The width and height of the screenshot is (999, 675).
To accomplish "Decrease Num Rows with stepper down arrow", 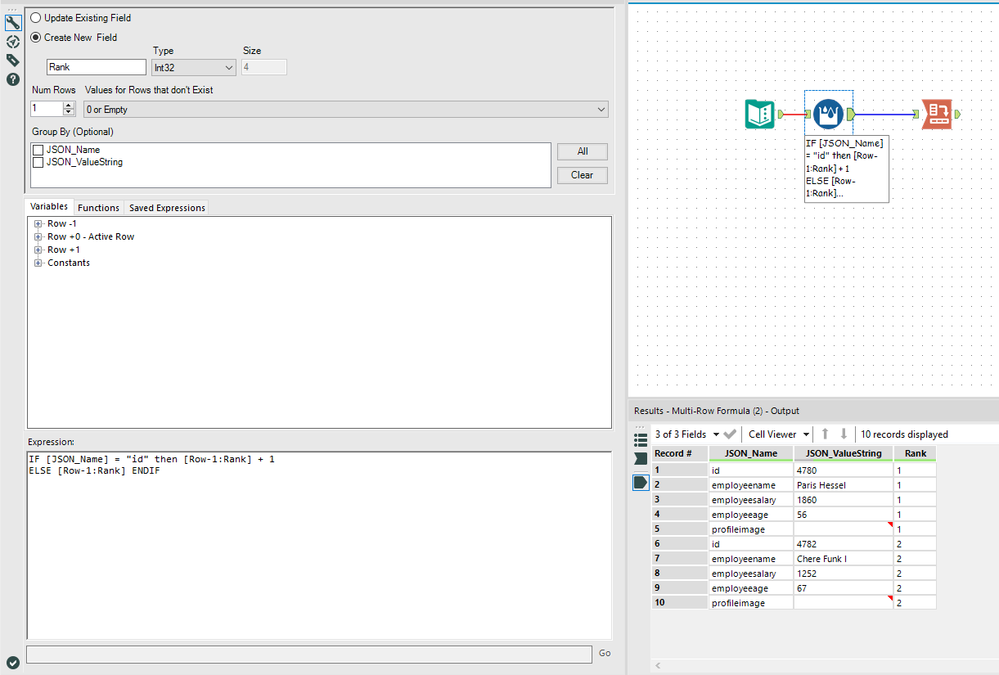I will [69, 112].
